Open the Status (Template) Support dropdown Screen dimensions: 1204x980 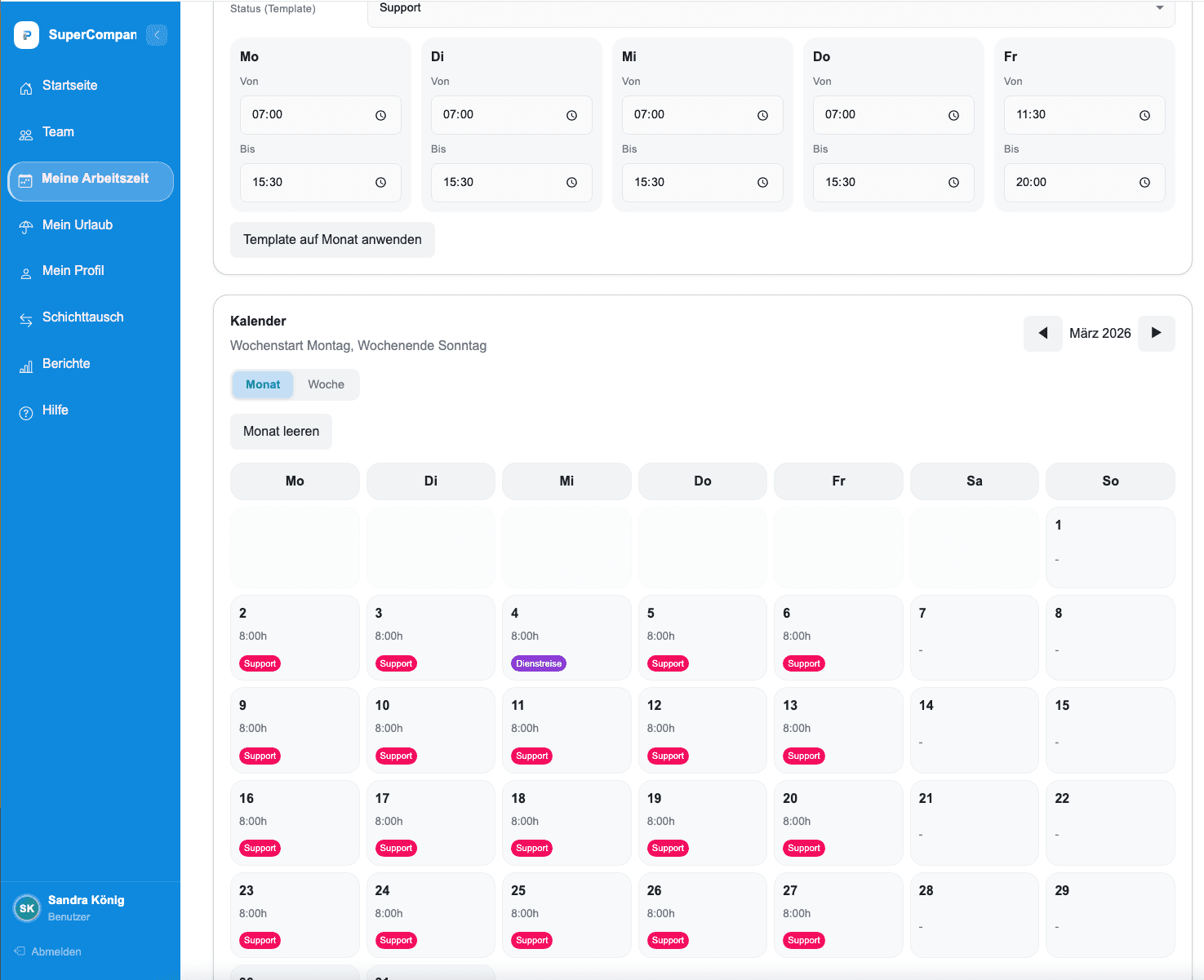coord(771,8)
